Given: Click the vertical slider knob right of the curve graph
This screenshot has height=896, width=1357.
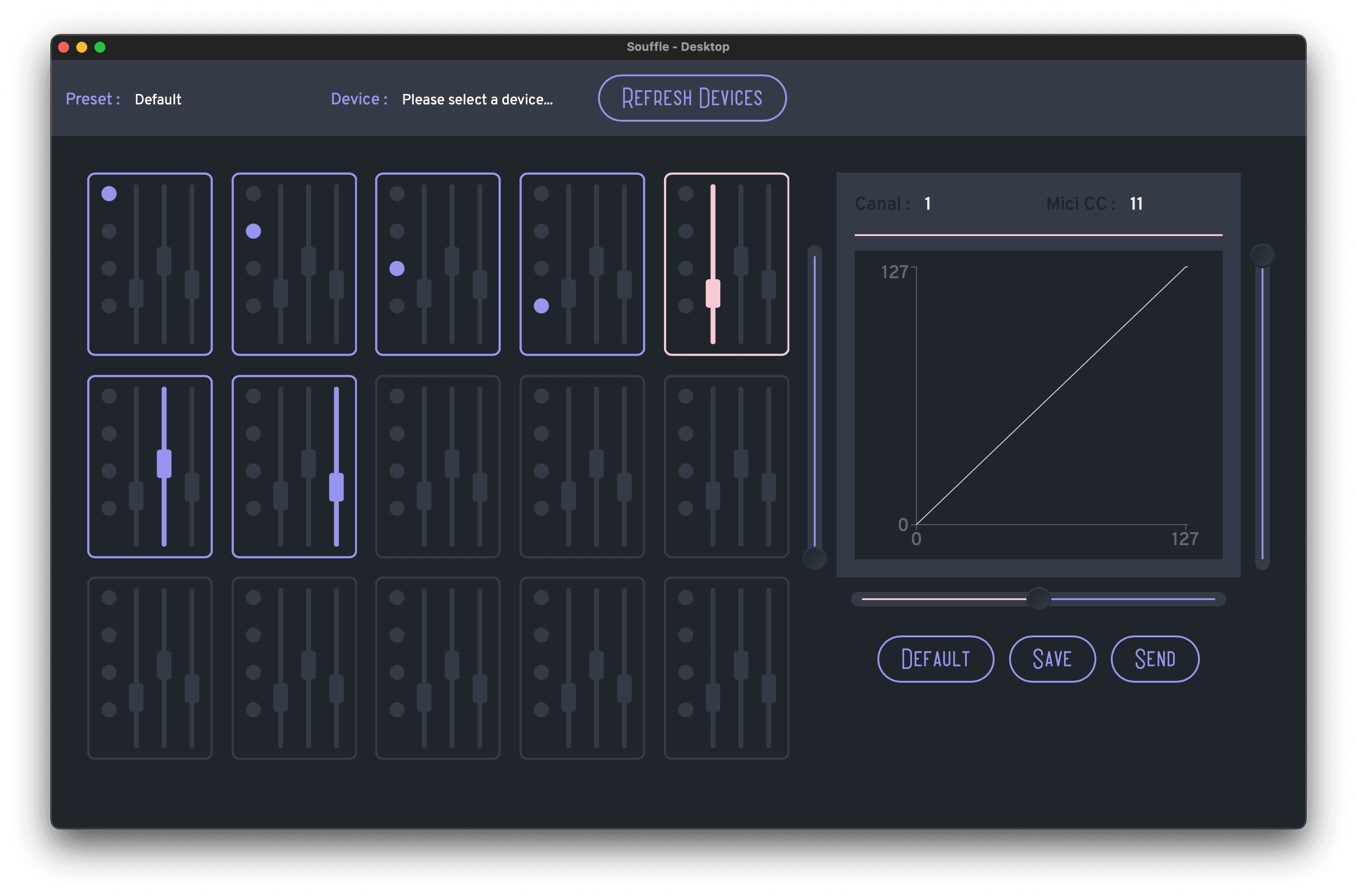Looking at the screenshot, I should pos(1262,256).
